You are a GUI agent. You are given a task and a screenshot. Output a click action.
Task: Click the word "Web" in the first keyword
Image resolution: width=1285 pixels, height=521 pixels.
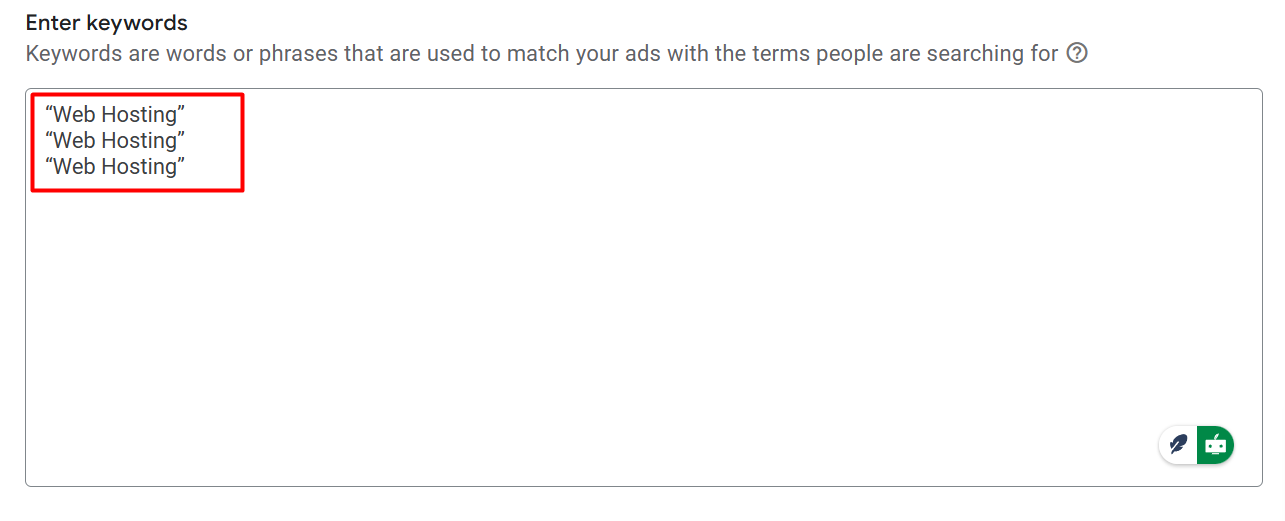coord(74,115)
